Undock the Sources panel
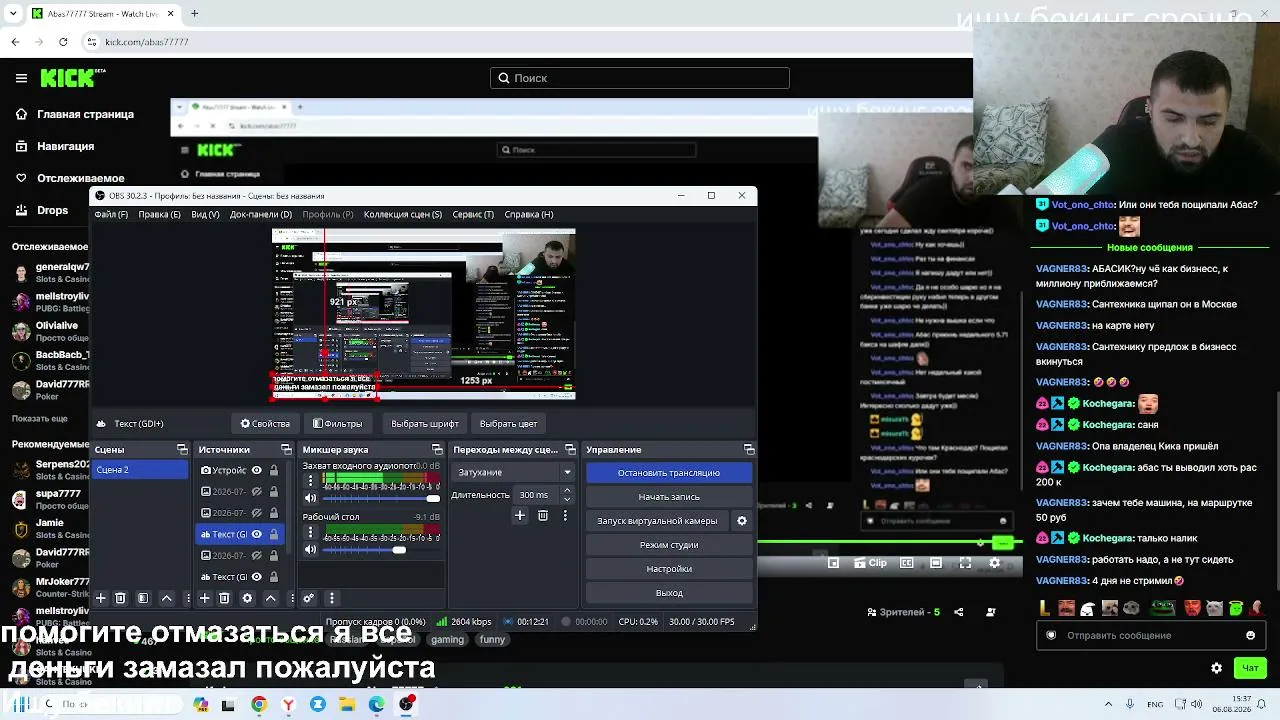 coord(286,450)
